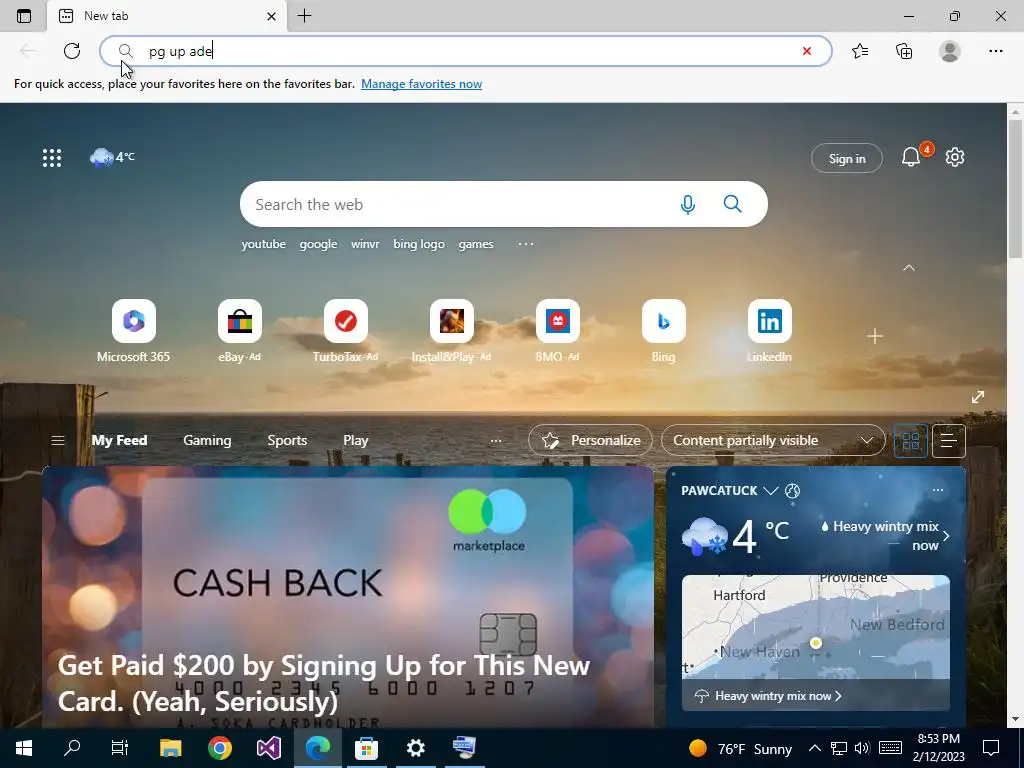Search suggested term winvr
The width and height of the screenshot is (1024, 768).
[x=365, y=244]
